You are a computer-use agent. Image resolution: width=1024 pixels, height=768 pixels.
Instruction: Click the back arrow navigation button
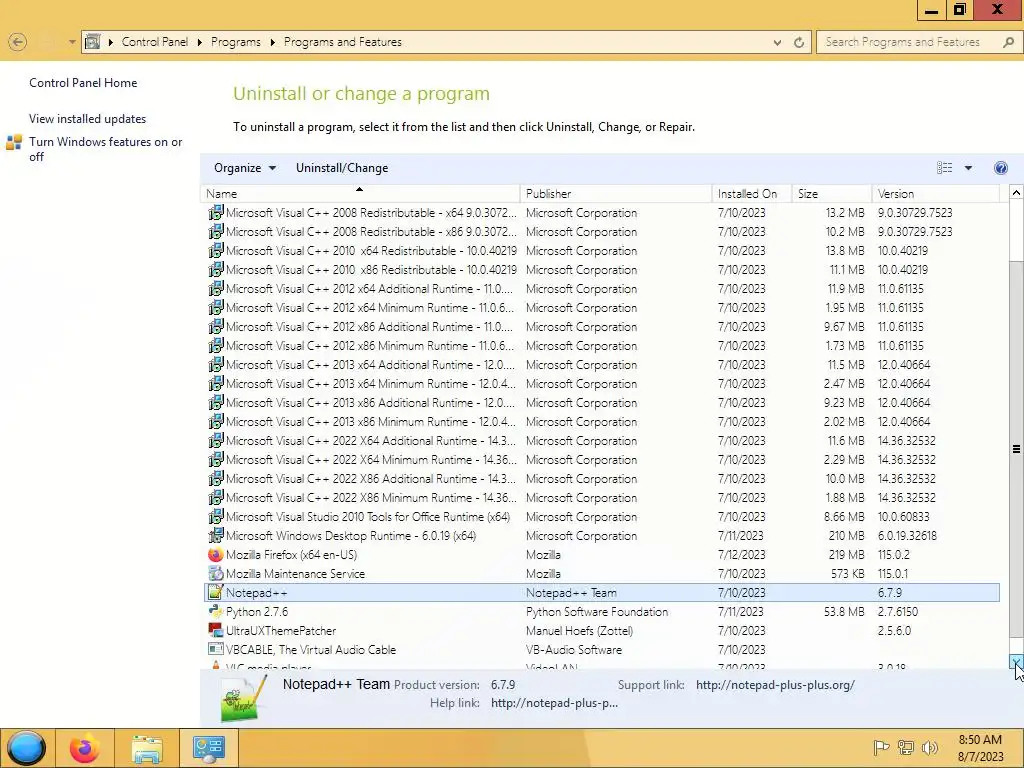click(18, 42)
